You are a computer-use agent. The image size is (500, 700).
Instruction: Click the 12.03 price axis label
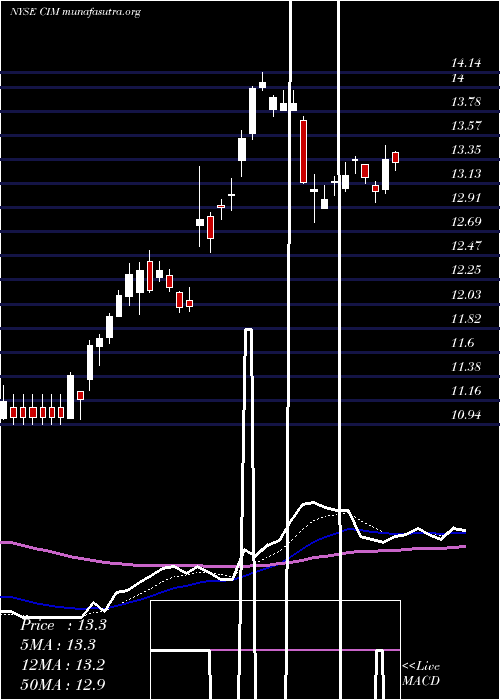(x=466, y=295)
